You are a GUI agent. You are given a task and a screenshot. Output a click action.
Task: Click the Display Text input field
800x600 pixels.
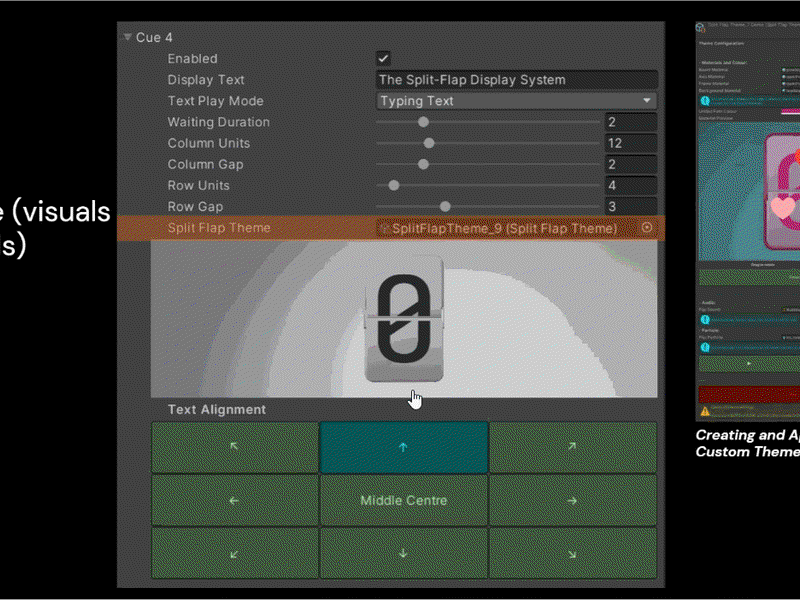tap(516, 80)
